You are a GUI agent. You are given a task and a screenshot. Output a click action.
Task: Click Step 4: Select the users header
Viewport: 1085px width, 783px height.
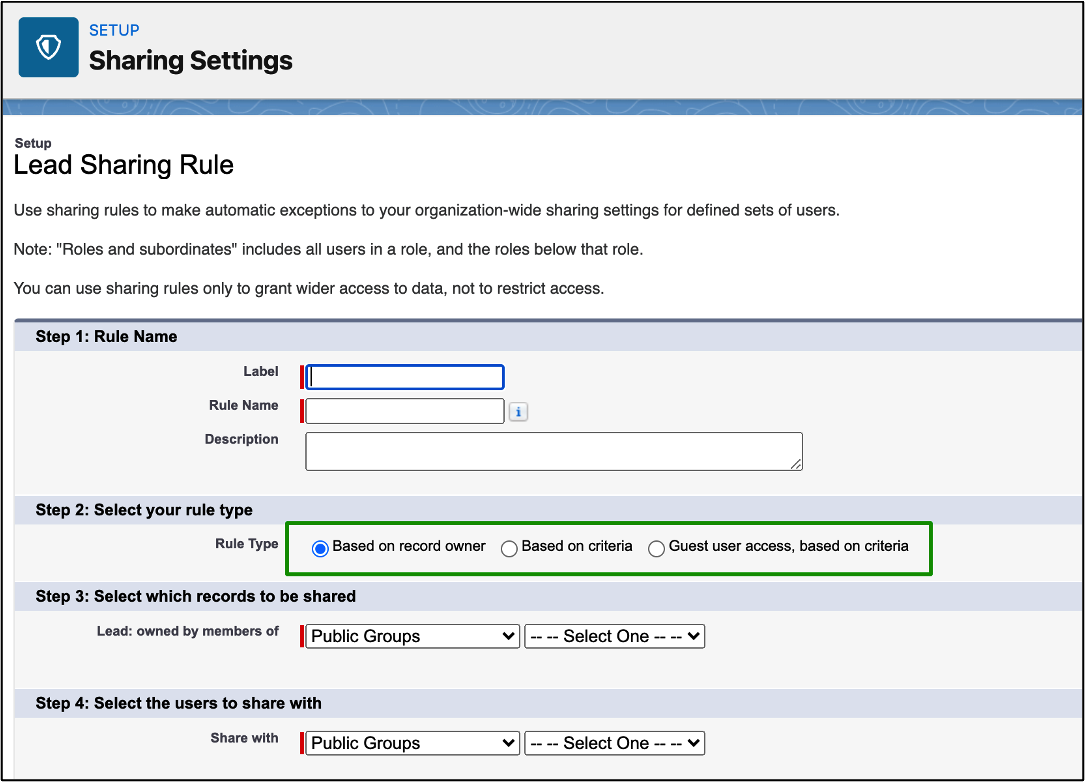tap(178, 703)
